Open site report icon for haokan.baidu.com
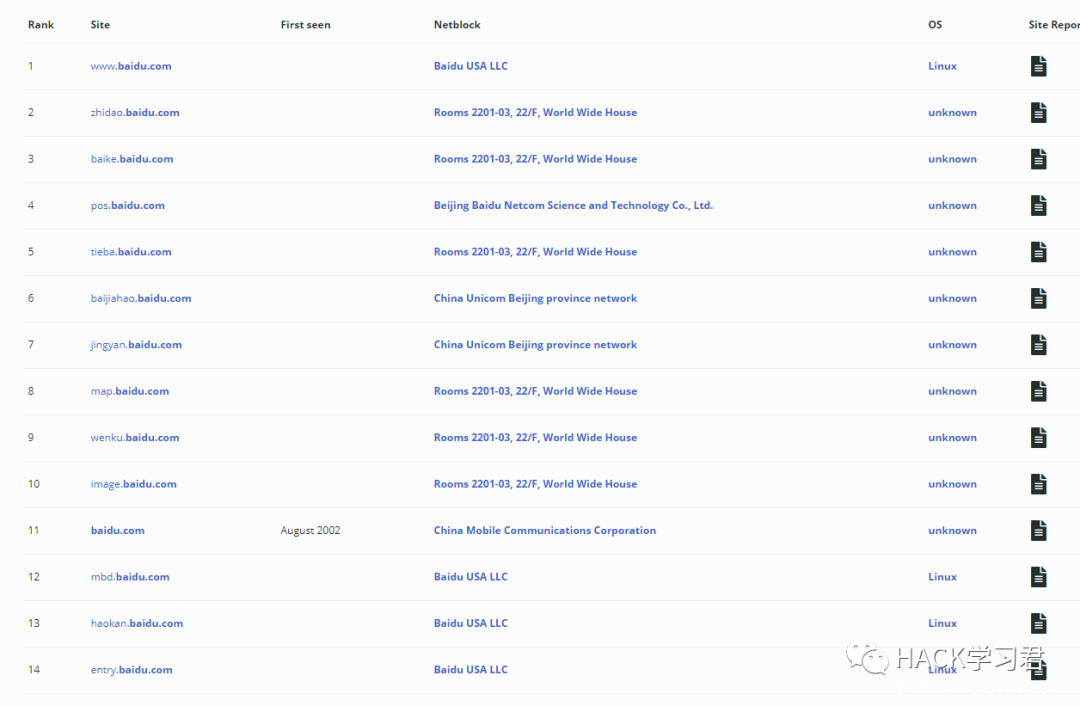This screenshot has height=706, width=1080. point(1039,623)
